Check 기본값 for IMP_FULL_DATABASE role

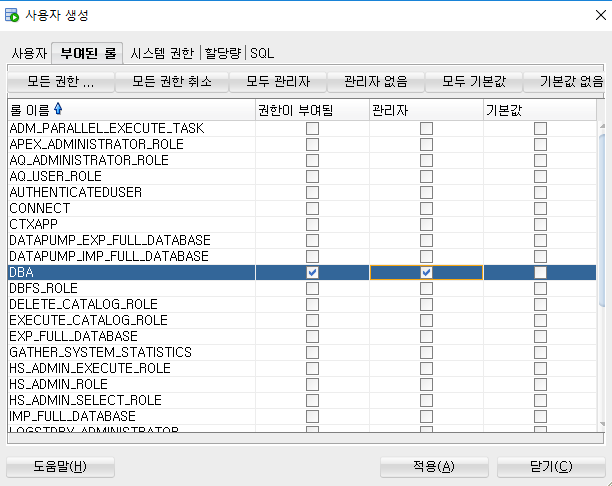pos(540,417)
